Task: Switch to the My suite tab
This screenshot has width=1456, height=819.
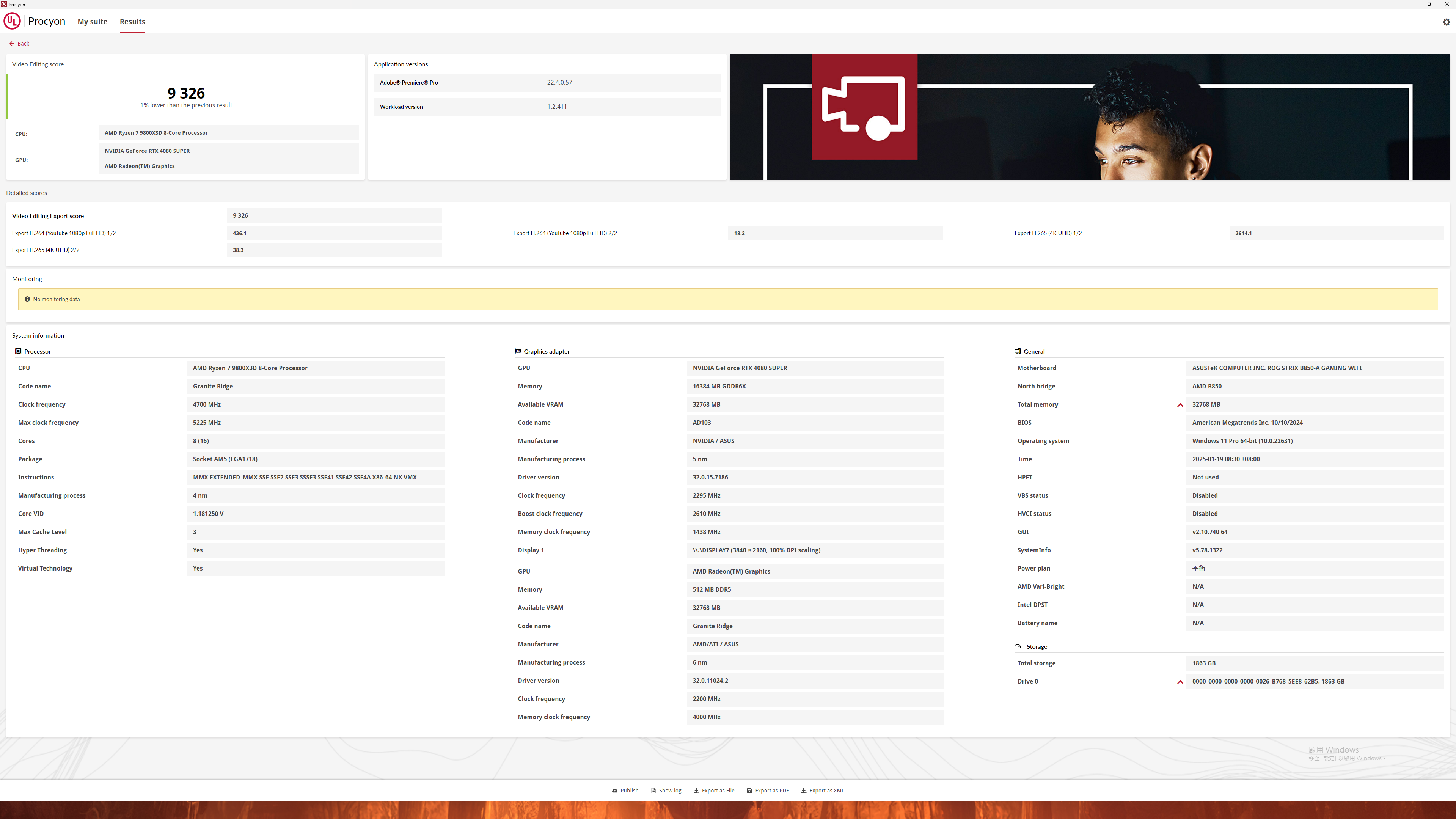Action: (x=92, y=22)
